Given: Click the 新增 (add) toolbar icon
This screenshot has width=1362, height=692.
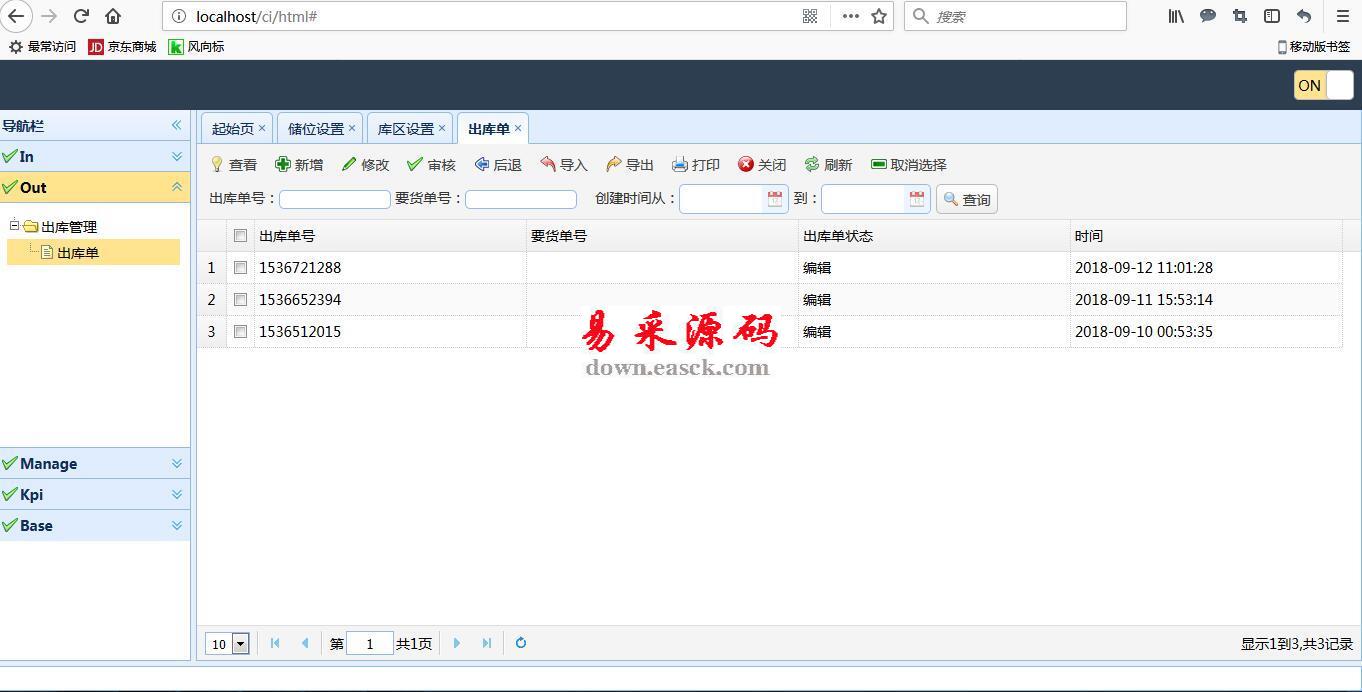Looking at the screenshot, I should (283, 165).
